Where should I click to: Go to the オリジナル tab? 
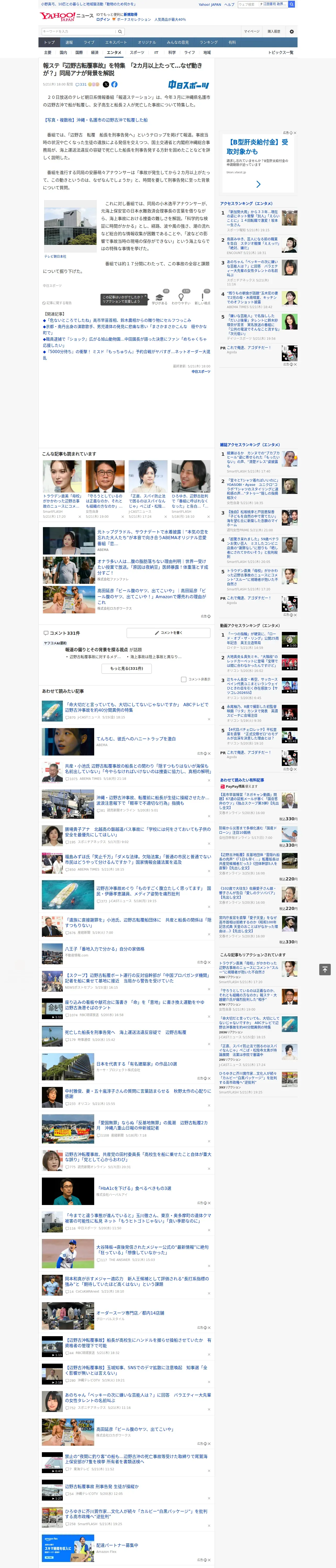147,43
